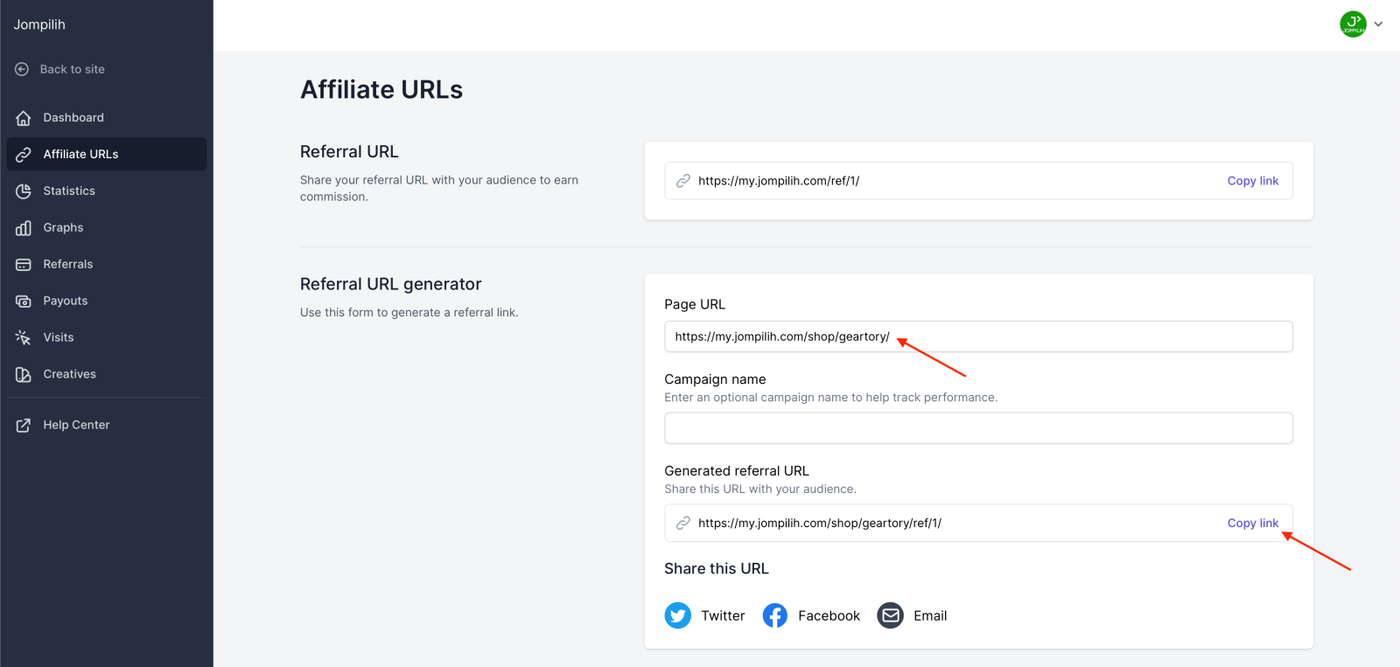The height and width of the screenshot is (667, 1400).
Task: Copy the generated referral URL link
Action: tap(1253, 523)
